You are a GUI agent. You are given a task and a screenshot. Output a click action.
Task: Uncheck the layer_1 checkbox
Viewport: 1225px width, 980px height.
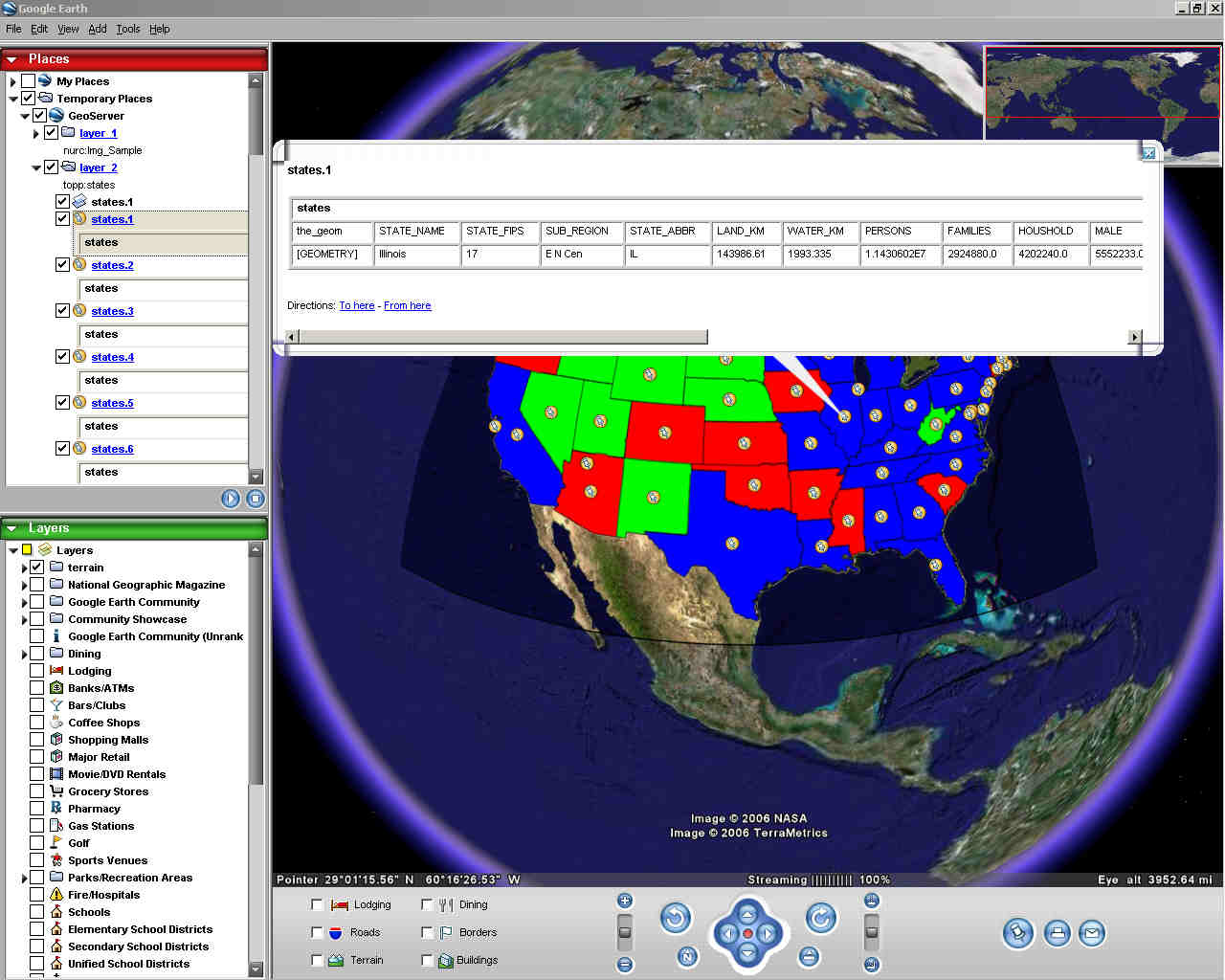(x=52, y=132)
